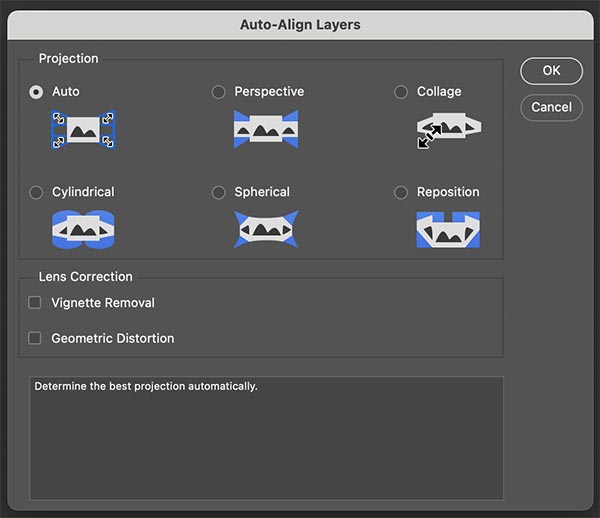This screenshot has height=518, width=600.
Task: Click the Perspective label text
Action: point(269,91)
